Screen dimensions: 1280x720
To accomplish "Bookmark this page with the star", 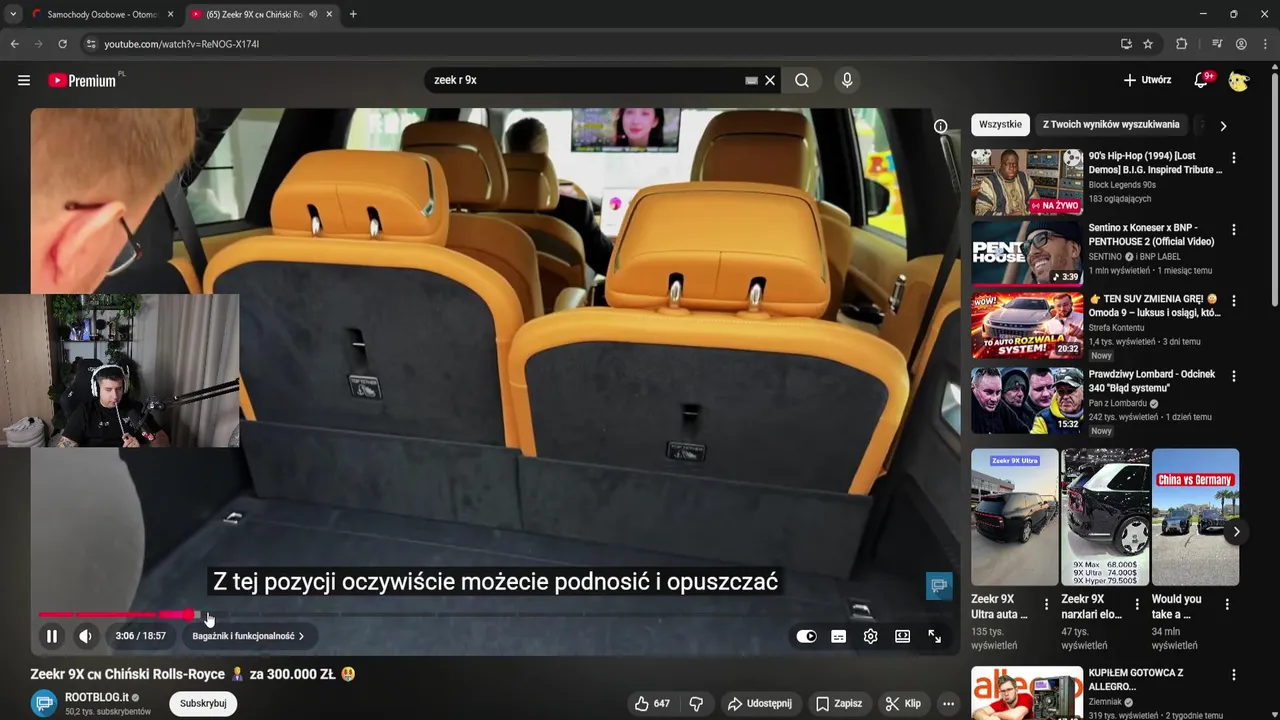I will click(x=1148, y=44).
